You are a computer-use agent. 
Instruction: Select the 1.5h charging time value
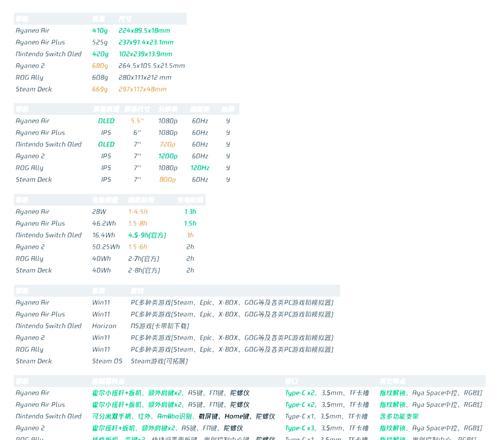pyautogui.click(x=190, y=223)
